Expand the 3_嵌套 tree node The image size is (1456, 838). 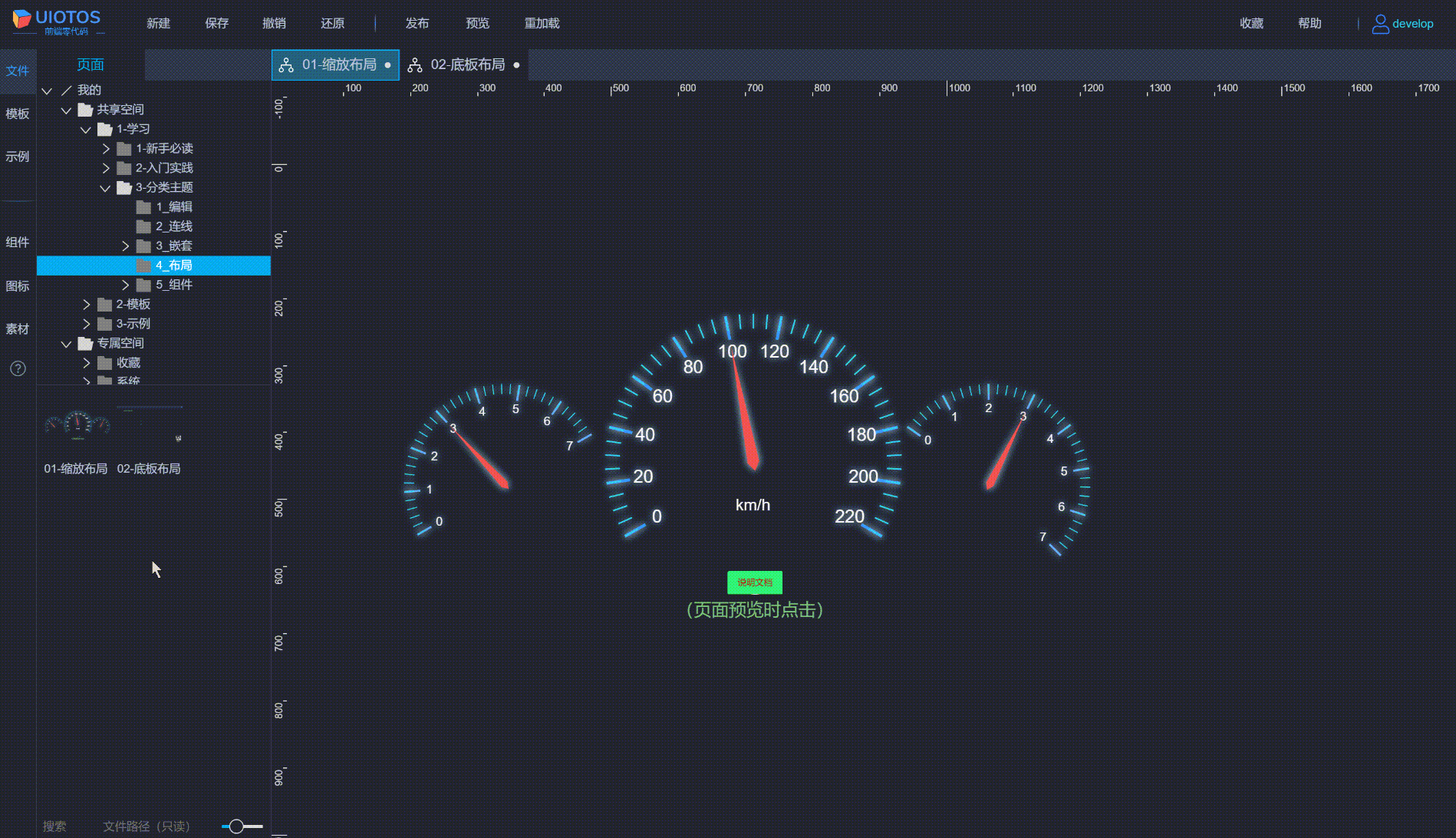(125, 246)
